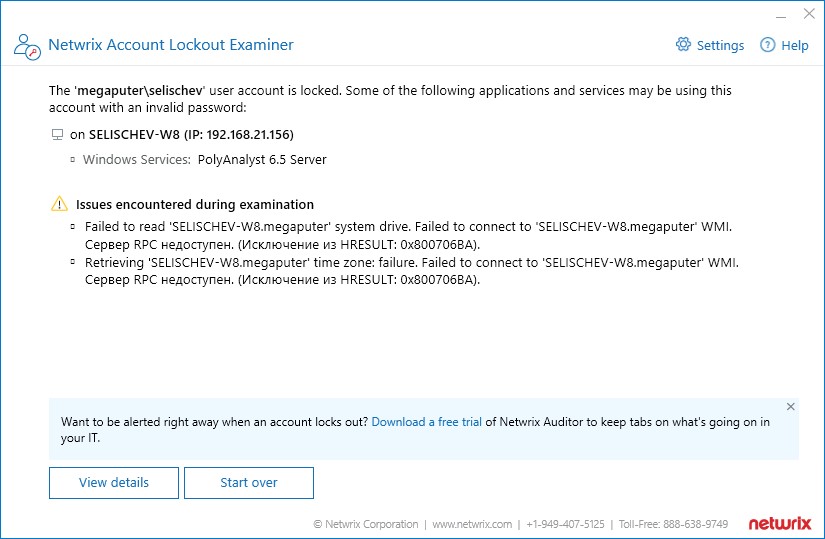Image resolution: width=825 pixels, height=539 pixels.
Task: Follow the 'Download a free trial' link
Action: click(x=427, y=422)
